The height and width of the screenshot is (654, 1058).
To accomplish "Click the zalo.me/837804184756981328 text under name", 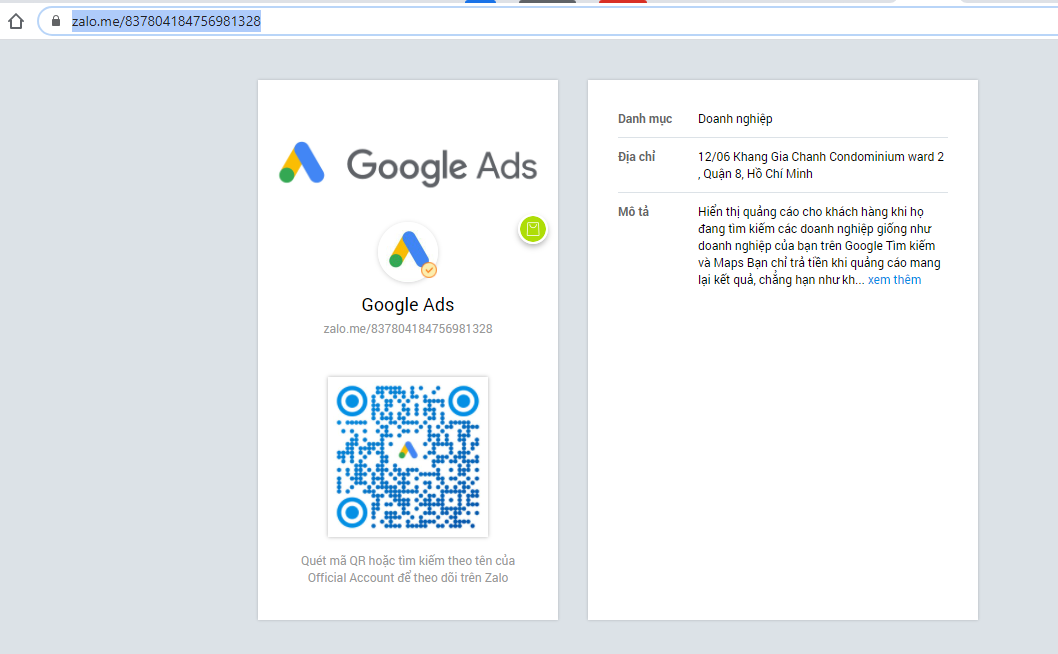I will coord(408,329).
